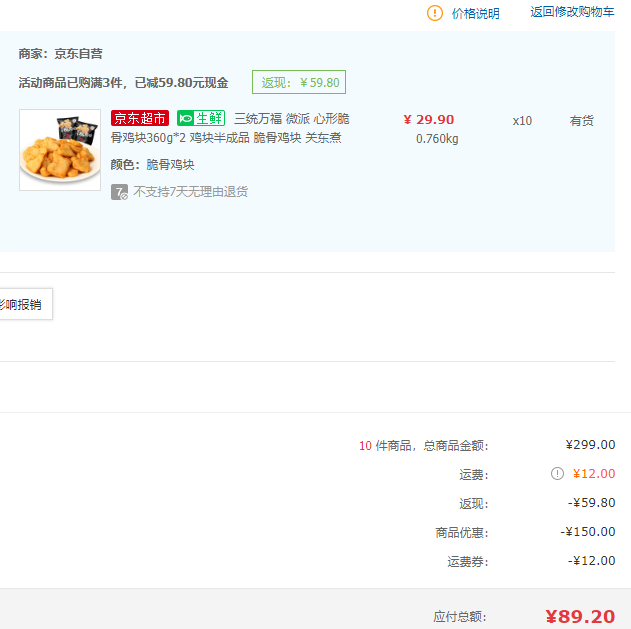Click the 运费券 -¥12.00 value
Image resolution: width=631 pixels, height=629 pixels.
591,561
